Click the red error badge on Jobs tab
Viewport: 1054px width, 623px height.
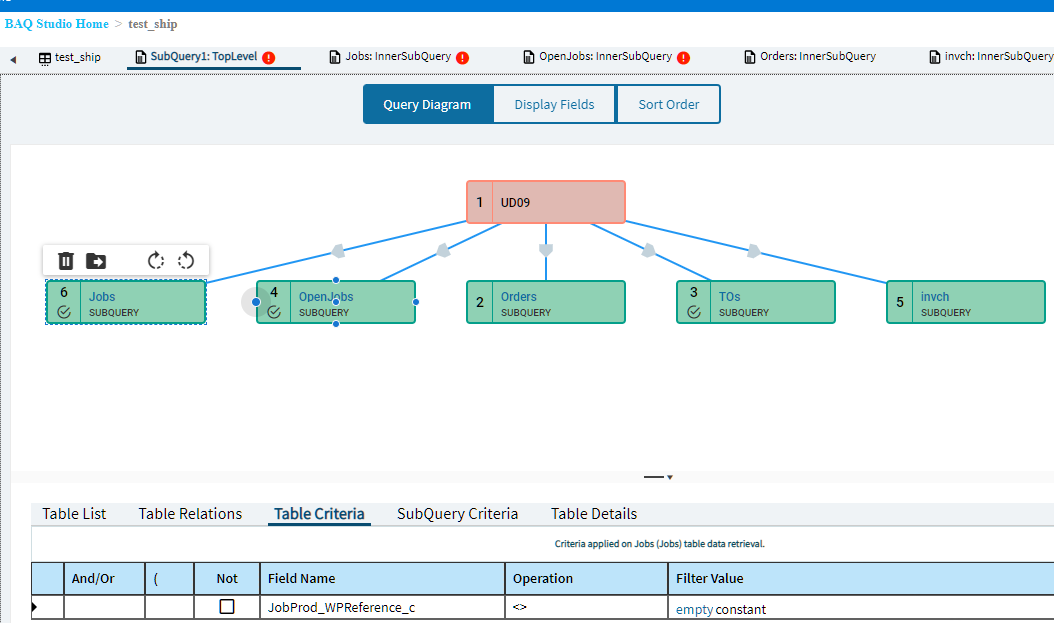(x=462, y=58)
